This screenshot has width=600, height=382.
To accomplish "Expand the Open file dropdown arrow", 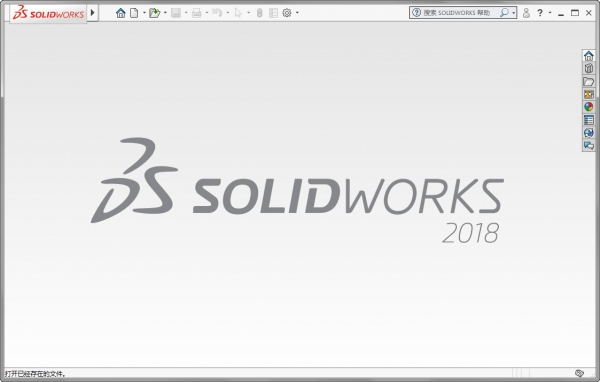I will pos(165,13).
